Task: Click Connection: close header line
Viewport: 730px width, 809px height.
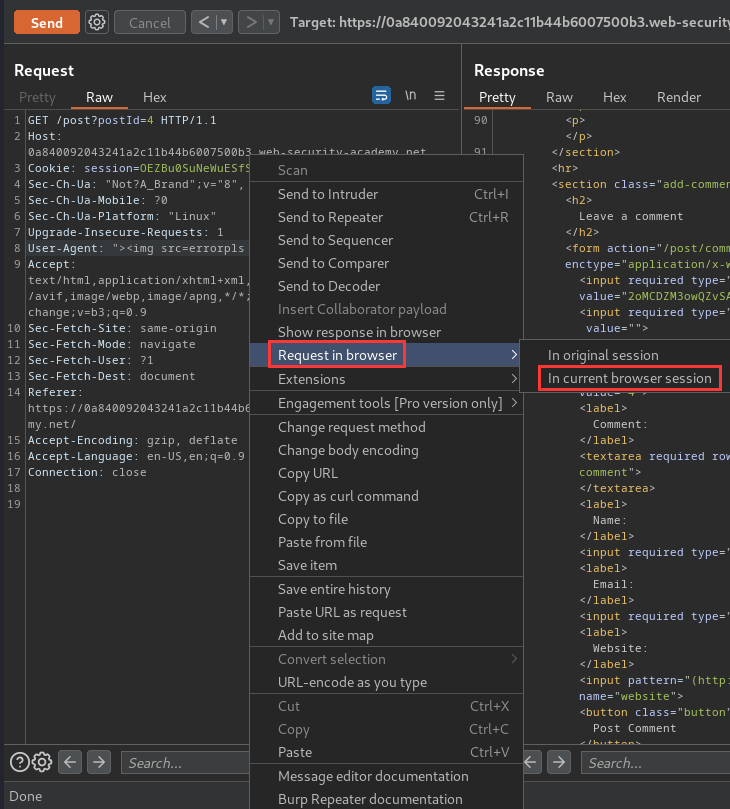Action: point(87,472)
